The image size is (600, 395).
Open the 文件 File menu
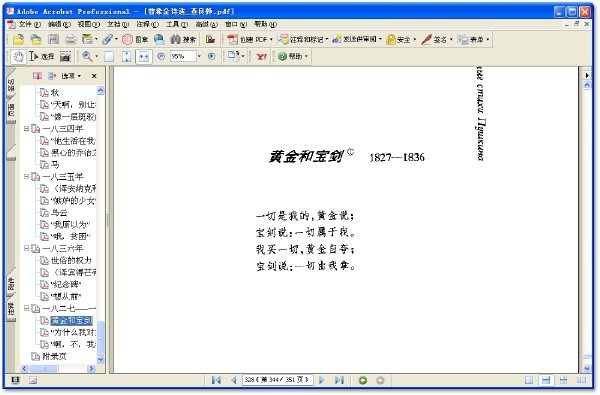(x=29, y=24)
